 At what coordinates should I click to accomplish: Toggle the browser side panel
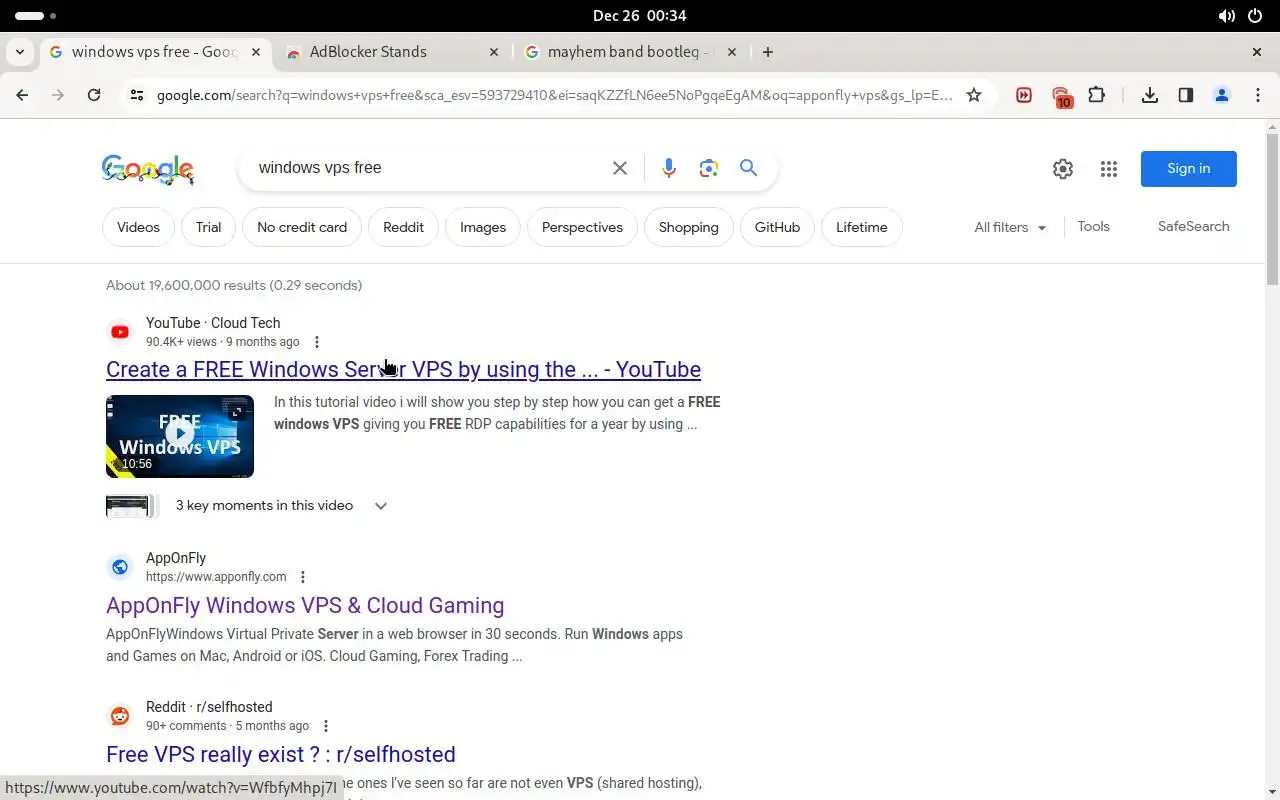pos(1186,95)
